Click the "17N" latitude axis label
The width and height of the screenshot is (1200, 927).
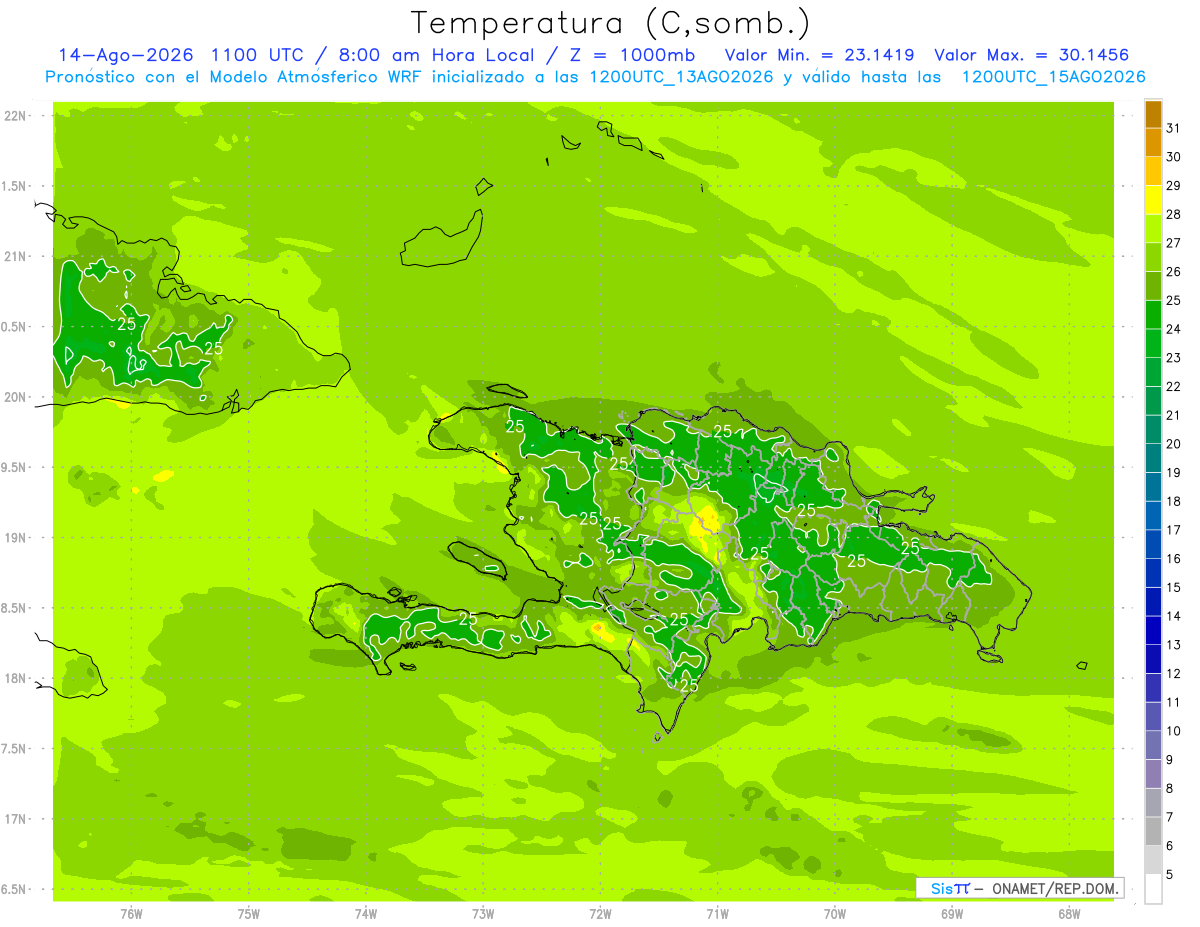pos(16,819)
